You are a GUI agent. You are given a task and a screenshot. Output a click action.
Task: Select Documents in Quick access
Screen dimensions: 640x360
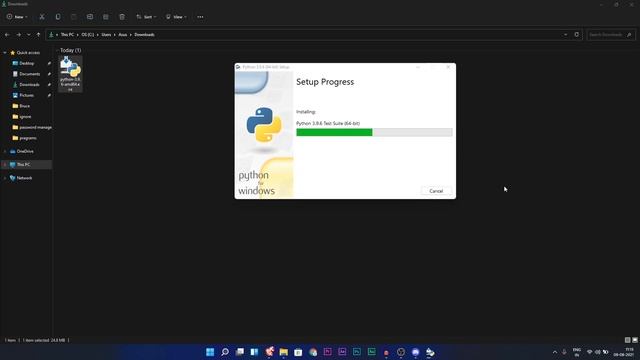coord(29,74)
